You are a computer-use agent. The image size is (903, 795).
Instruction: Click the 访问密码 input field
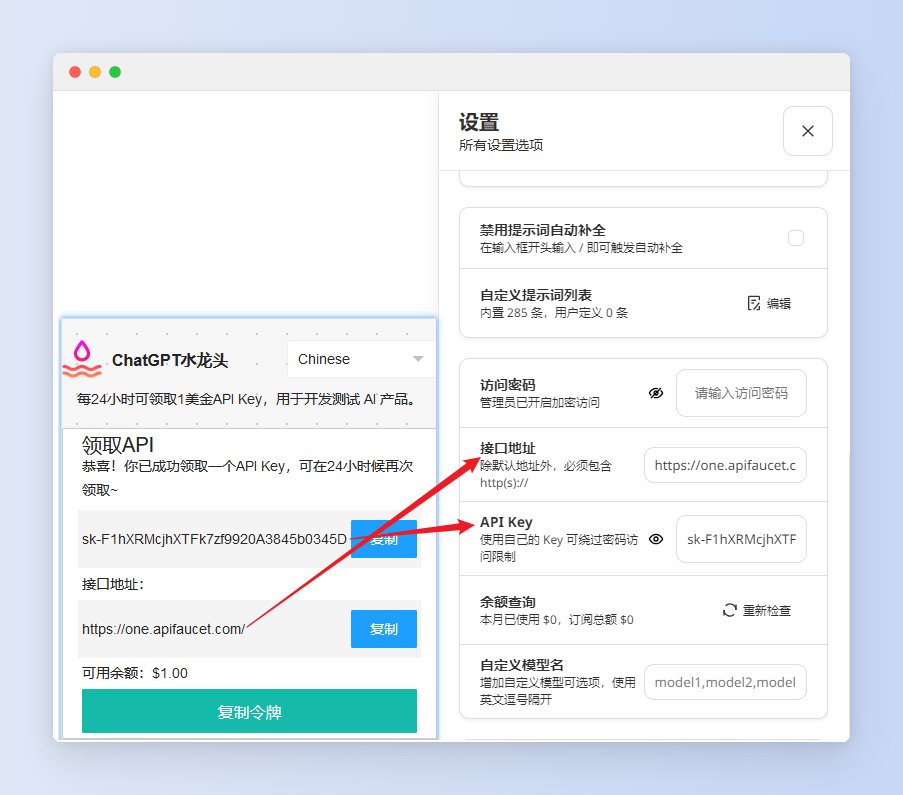741,393
